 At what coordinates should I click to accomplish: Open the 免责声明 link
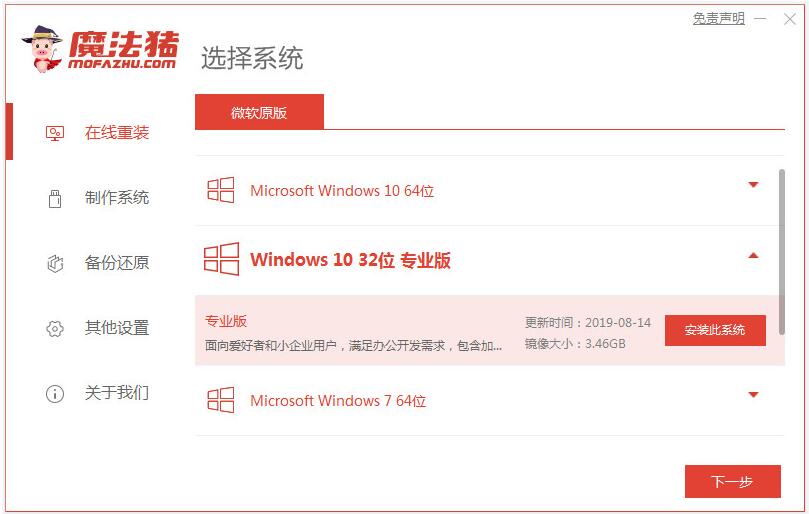(x=719, y=19)
